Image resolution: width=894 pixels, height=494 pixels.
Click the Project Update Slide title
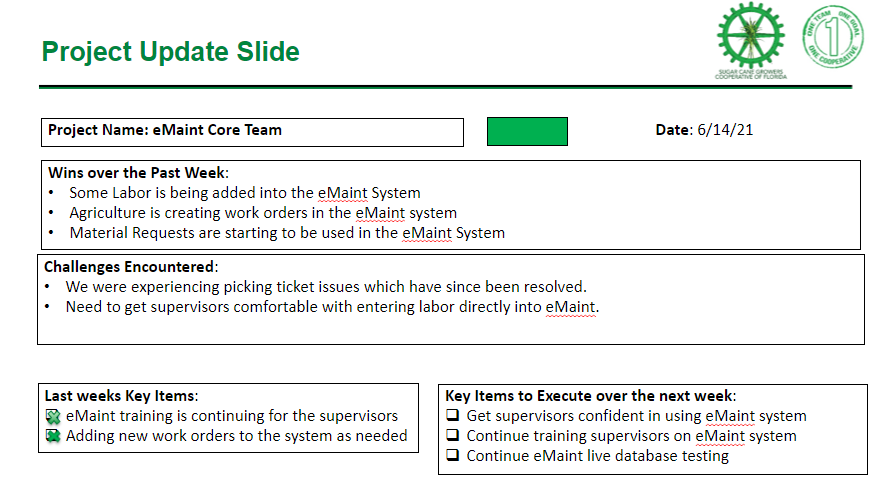pyautogui.click(x=170, y=52)
